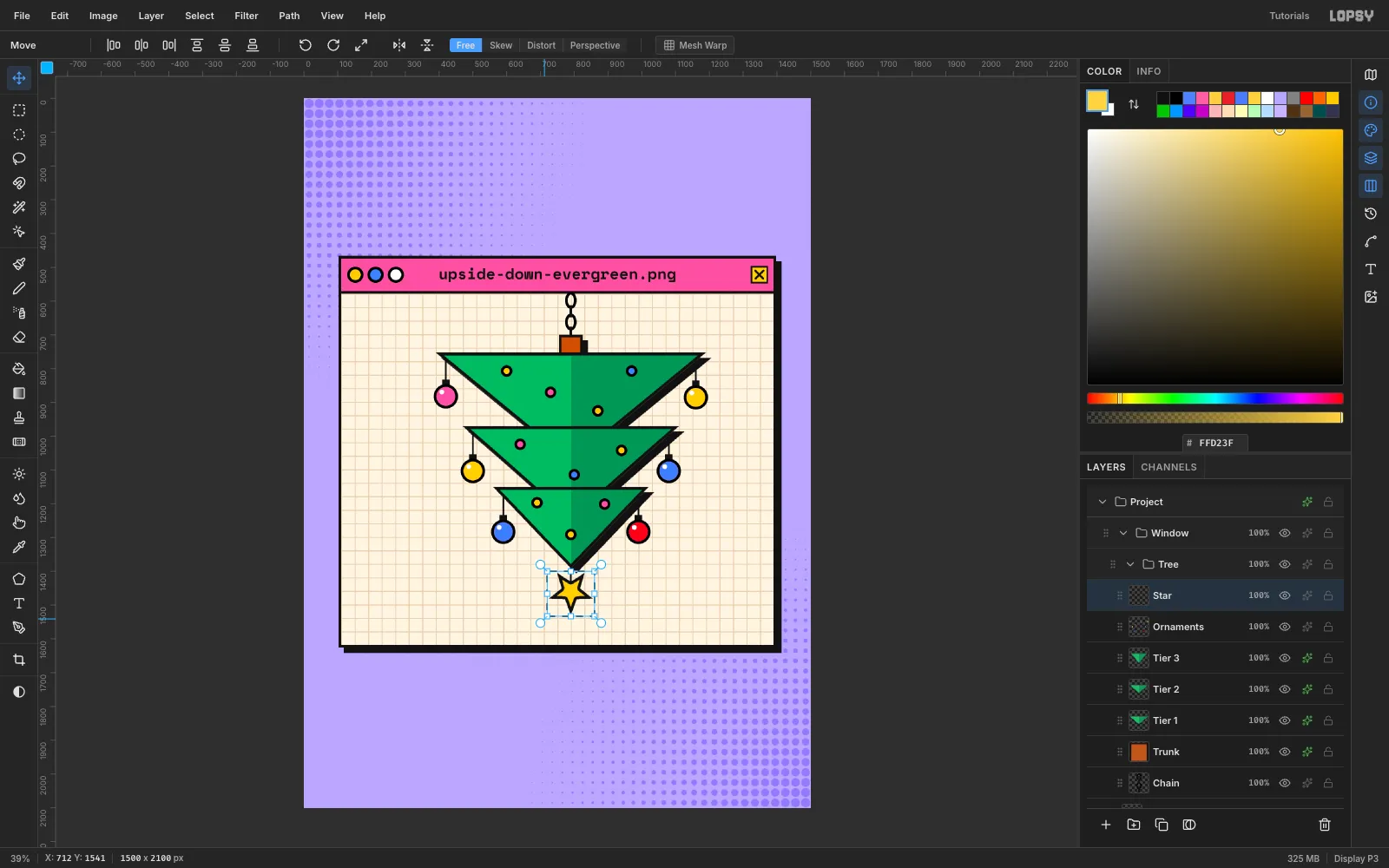Choose Skew transform mode
Viewport: 1389px width, 868px height.
coord(501,45)
